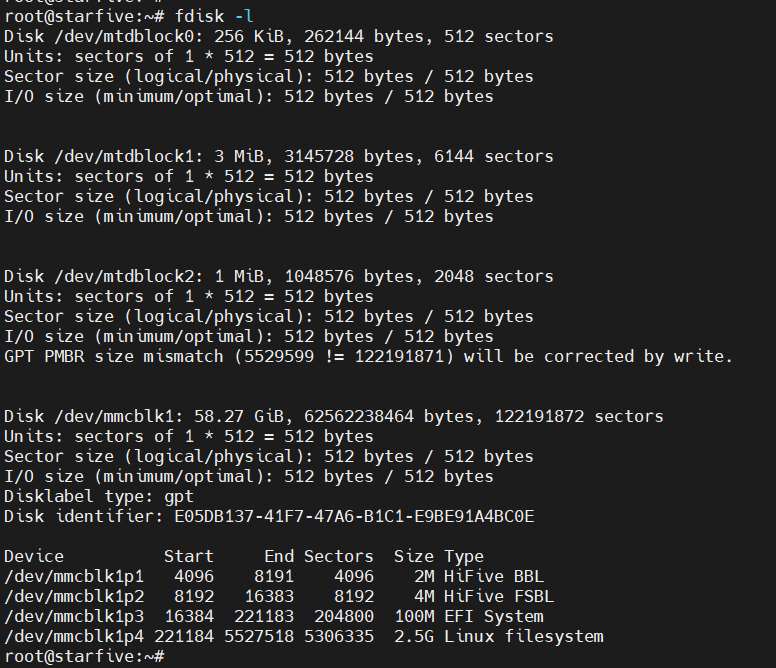This screenshot has height=668, width=776.
Task: Click the Type column header
Action: click(464, 556)
